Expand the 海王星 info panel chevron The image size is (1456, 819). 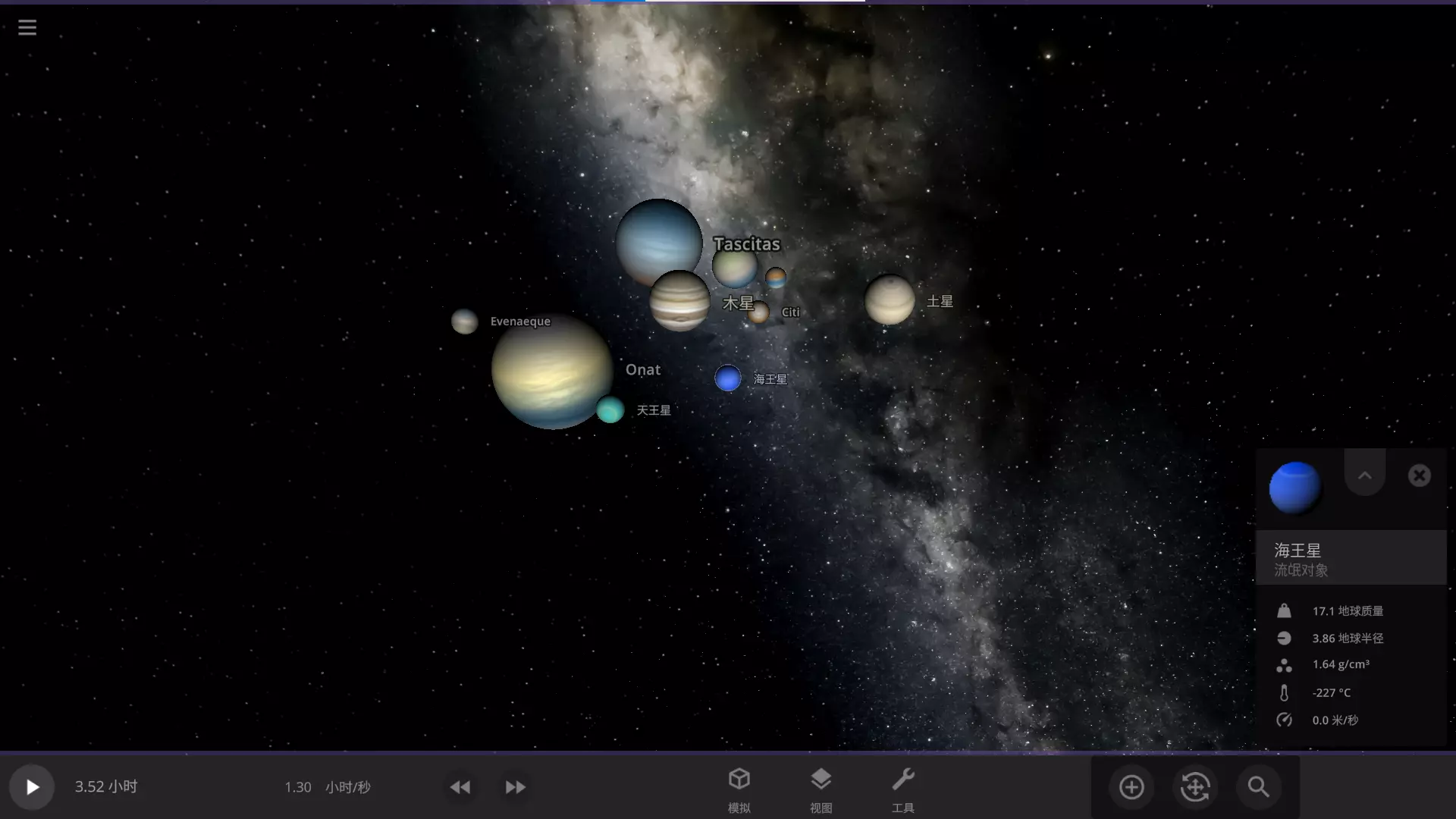click(1364, 475)
